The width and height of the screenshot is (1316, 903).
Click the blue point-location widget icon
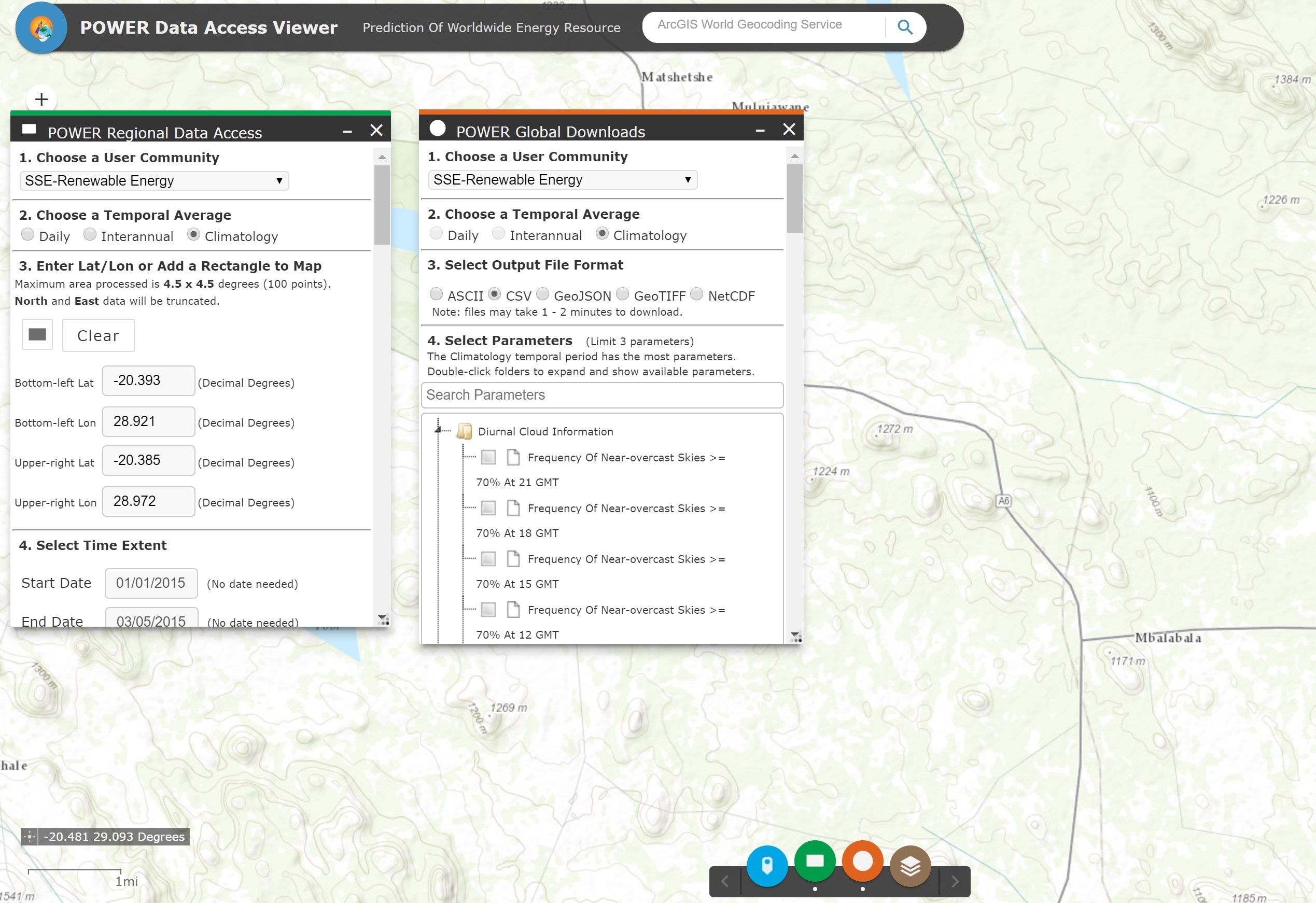tap(767, 866)
